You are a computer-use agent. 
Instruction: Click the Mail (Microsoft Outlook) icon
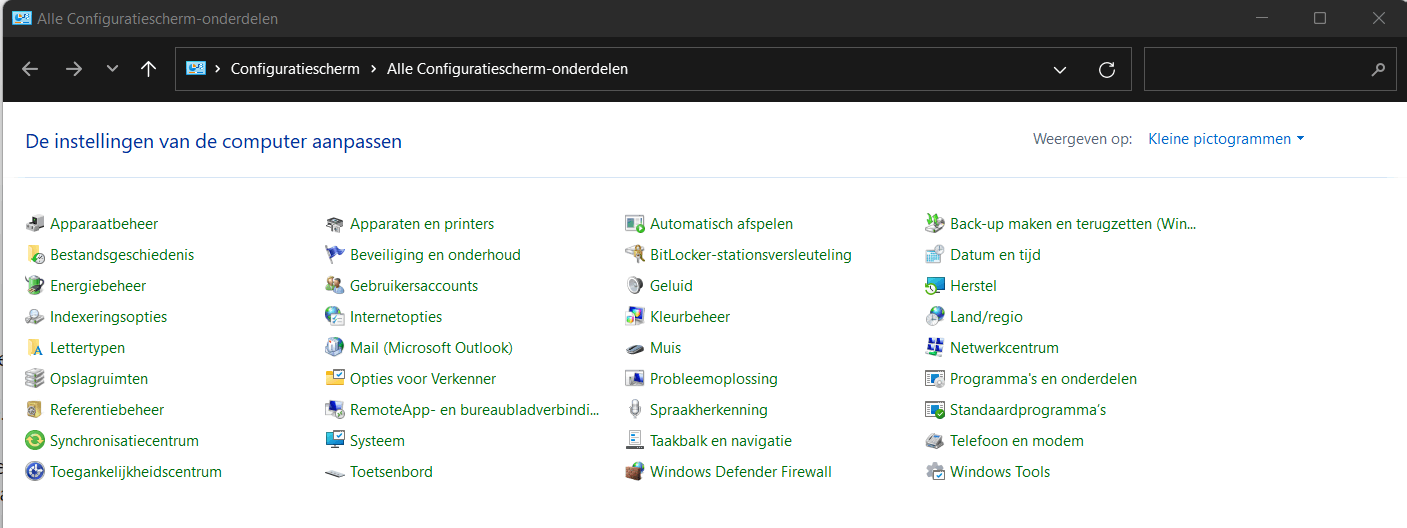335,348
